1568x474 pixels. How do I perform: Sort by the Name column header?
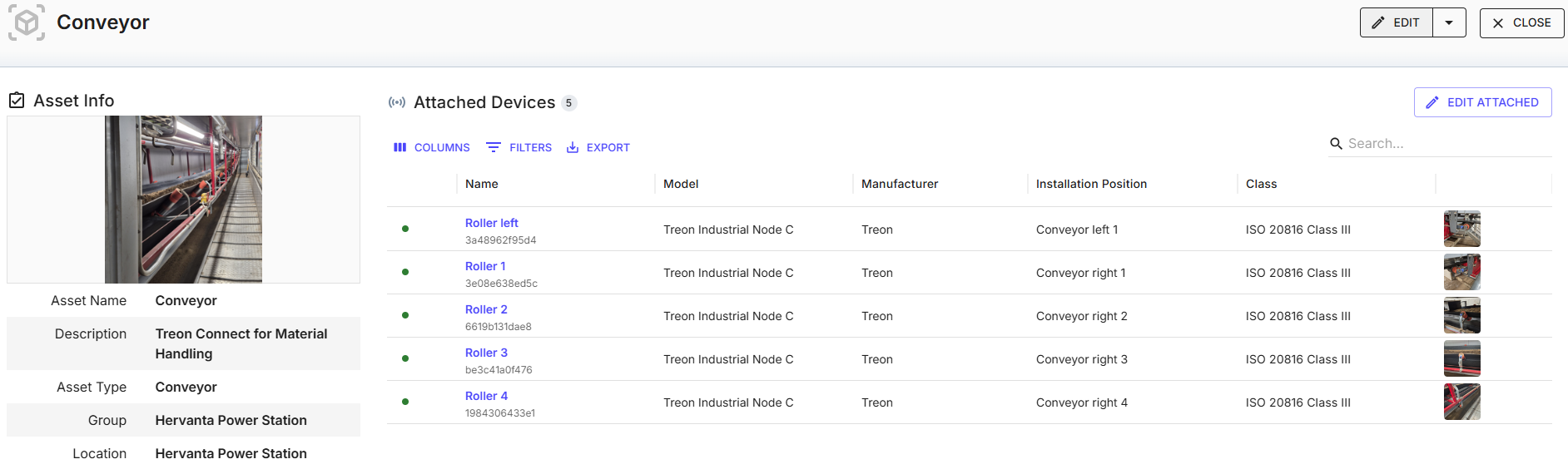coord(482,184)
